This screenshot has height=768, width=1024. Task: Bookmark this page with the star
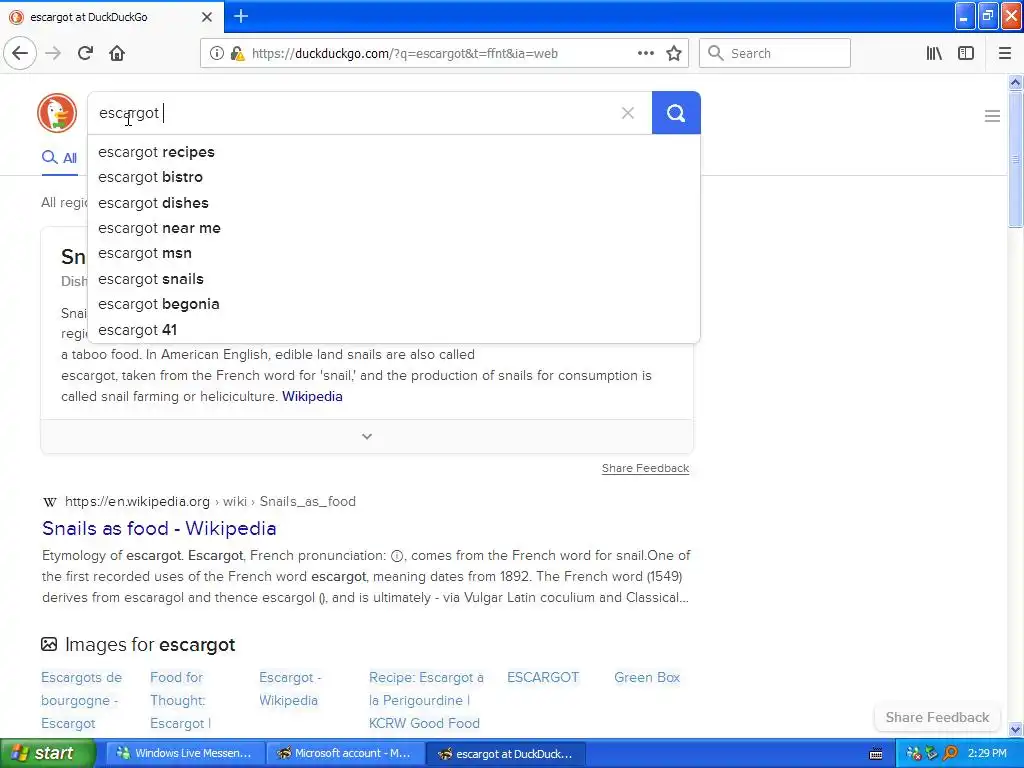pyautogui.click(x=674, y=54)
